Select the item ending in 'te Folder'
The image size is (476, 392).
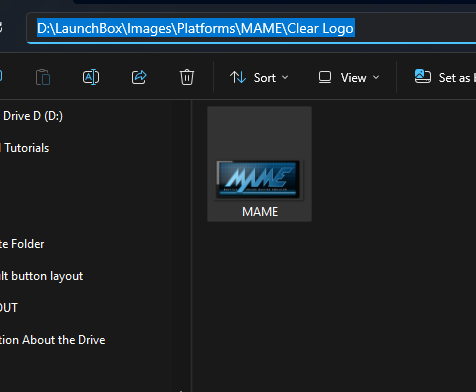click(x=22, y=244)
